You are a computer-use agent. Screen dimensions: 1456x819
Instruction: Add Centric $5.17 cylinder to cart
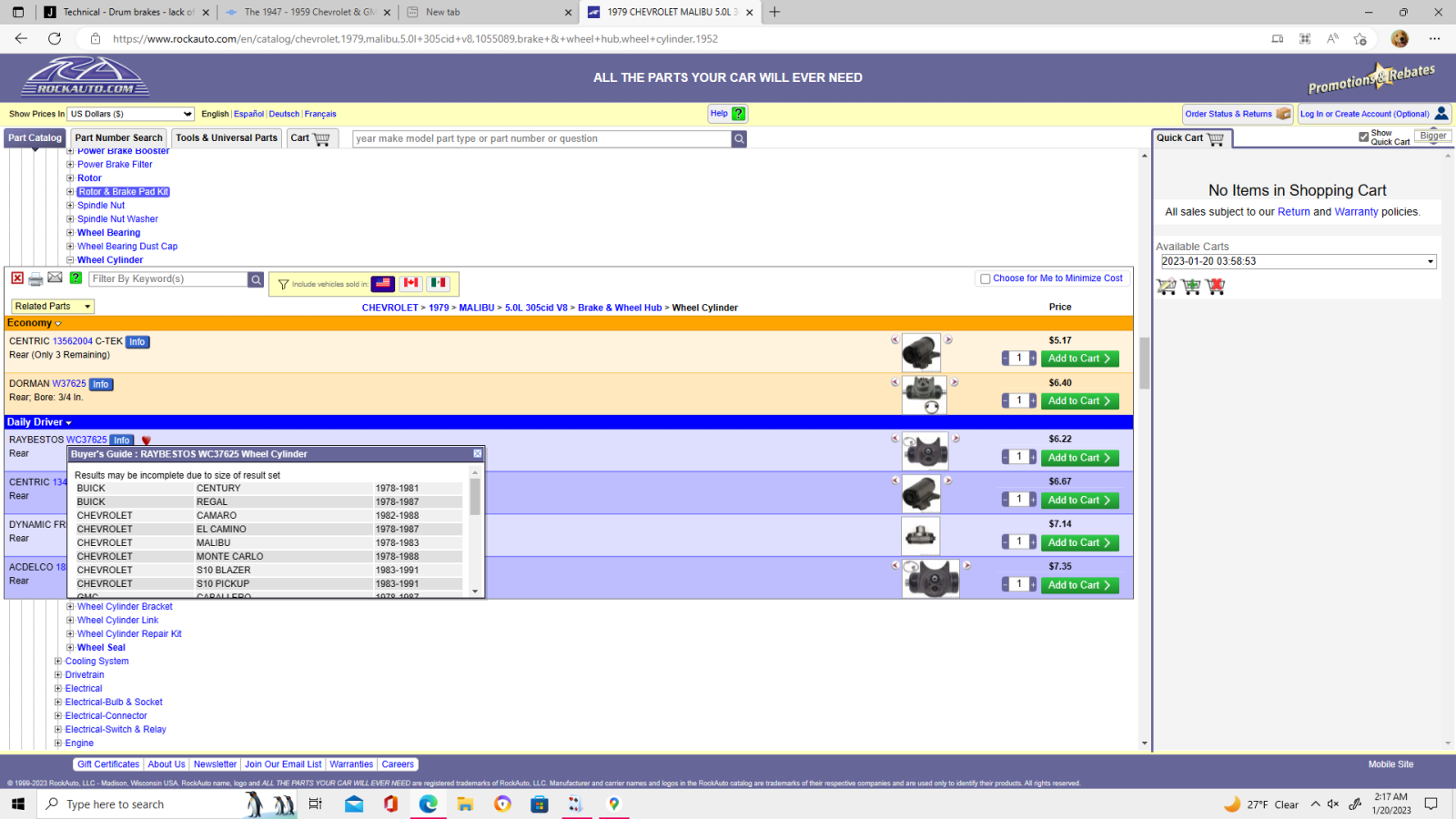[x=1079, y=359]
